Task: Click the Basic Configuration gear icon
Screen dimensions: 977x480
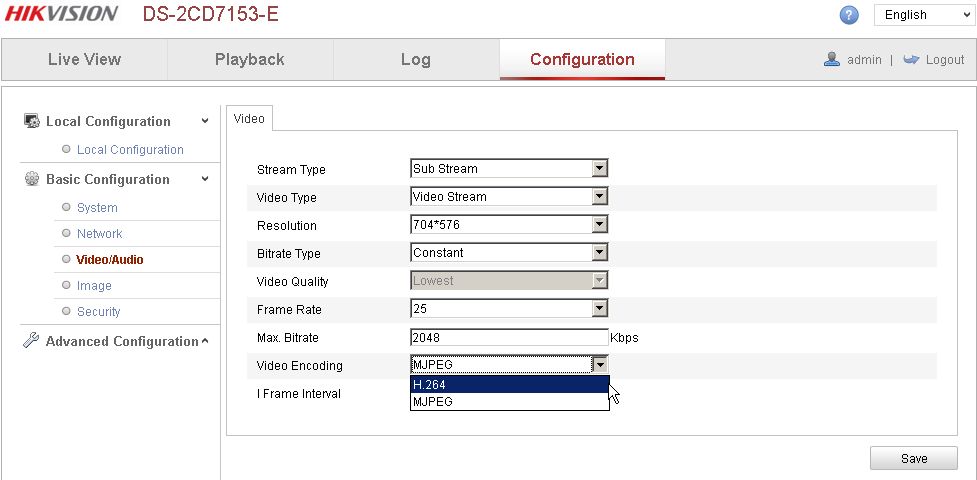Action: pyautogui.click(x=31, y=179)
